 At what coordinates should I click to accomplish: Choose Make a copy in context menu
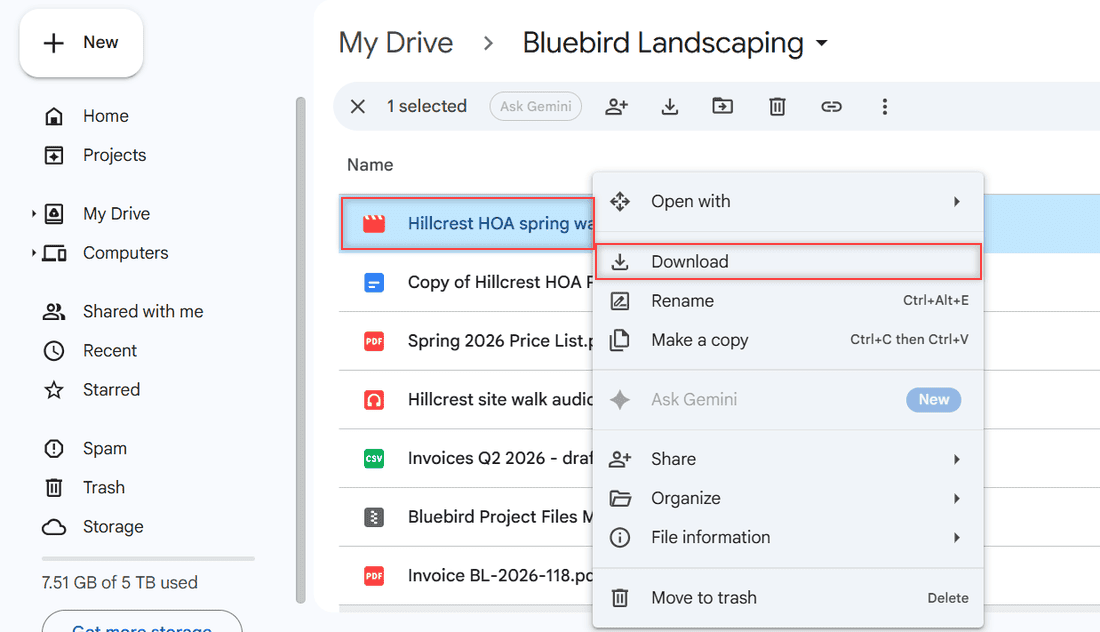pyautogui.click(x=788, y=340)
